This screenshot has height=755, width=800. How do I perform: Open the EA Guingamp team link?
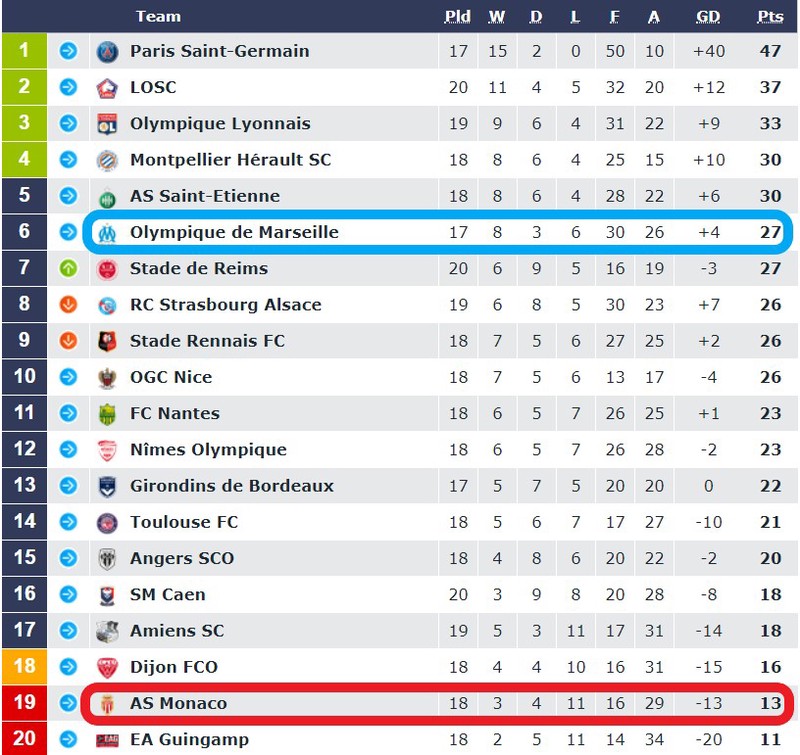tap(189, 740)
